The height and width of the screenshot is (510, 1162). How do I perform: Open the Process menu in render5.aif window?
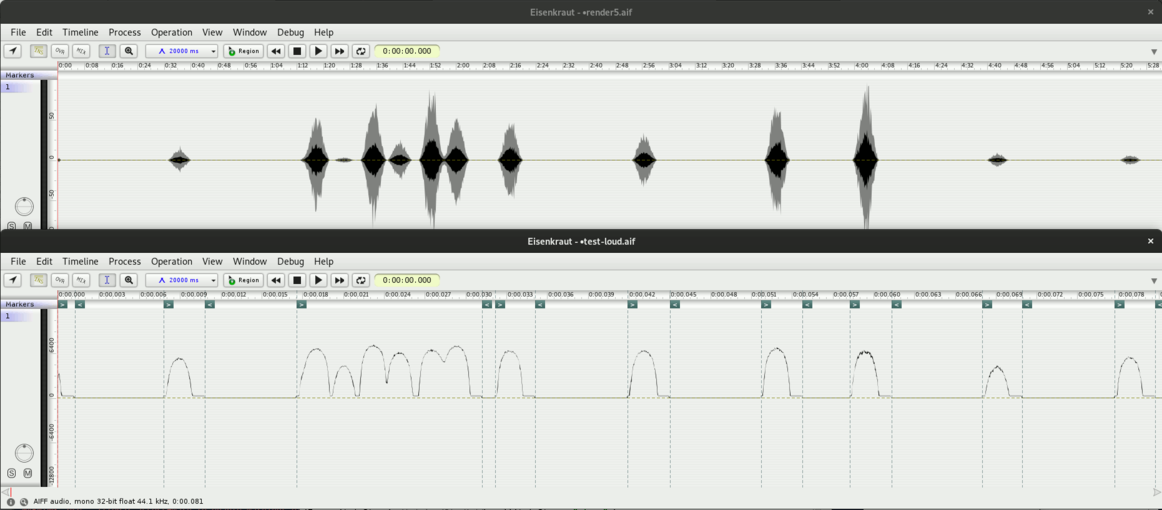124,32
